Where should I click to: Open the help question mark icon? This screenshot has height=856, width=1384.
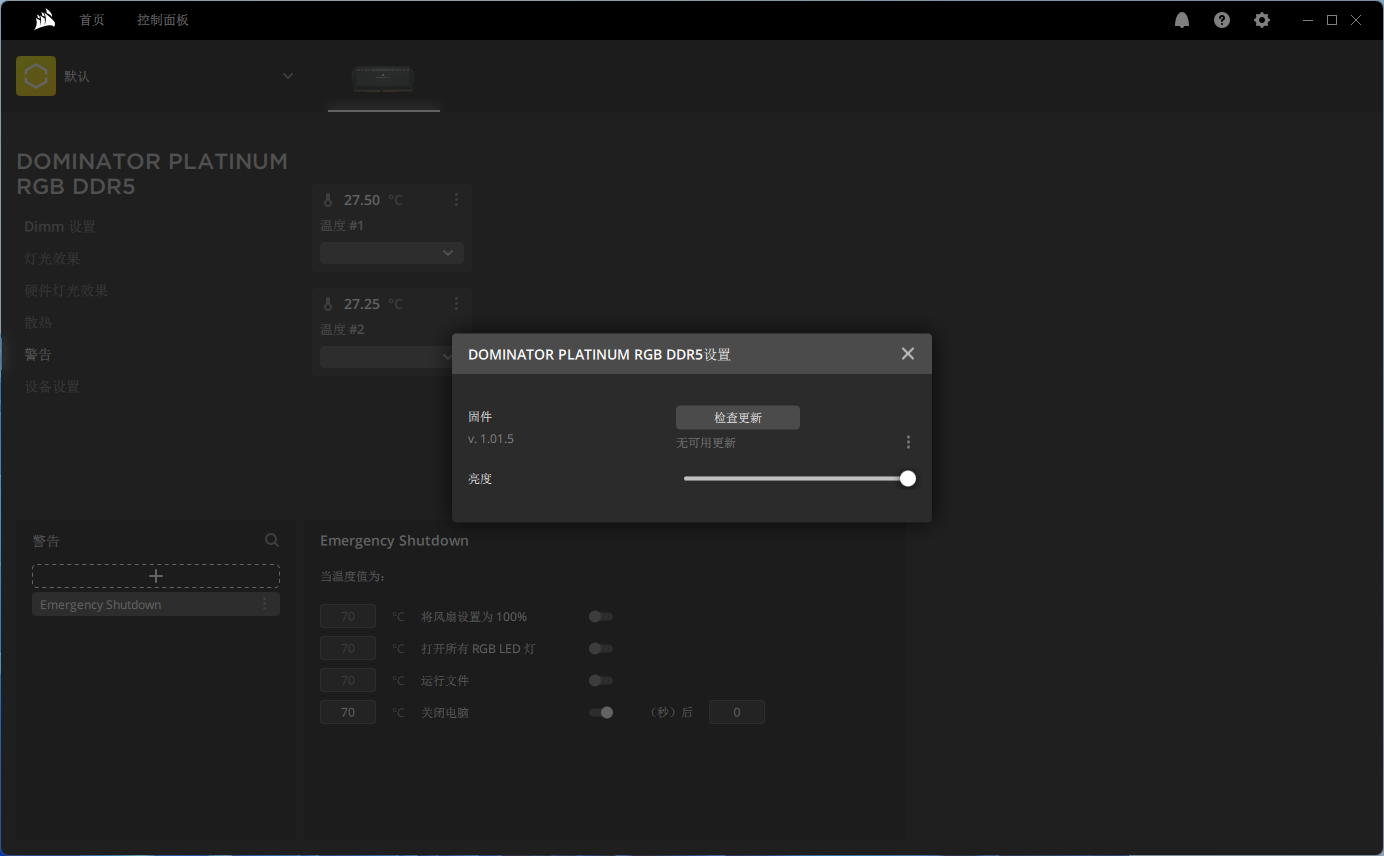pyautogui.click(x=1222, y=20)
